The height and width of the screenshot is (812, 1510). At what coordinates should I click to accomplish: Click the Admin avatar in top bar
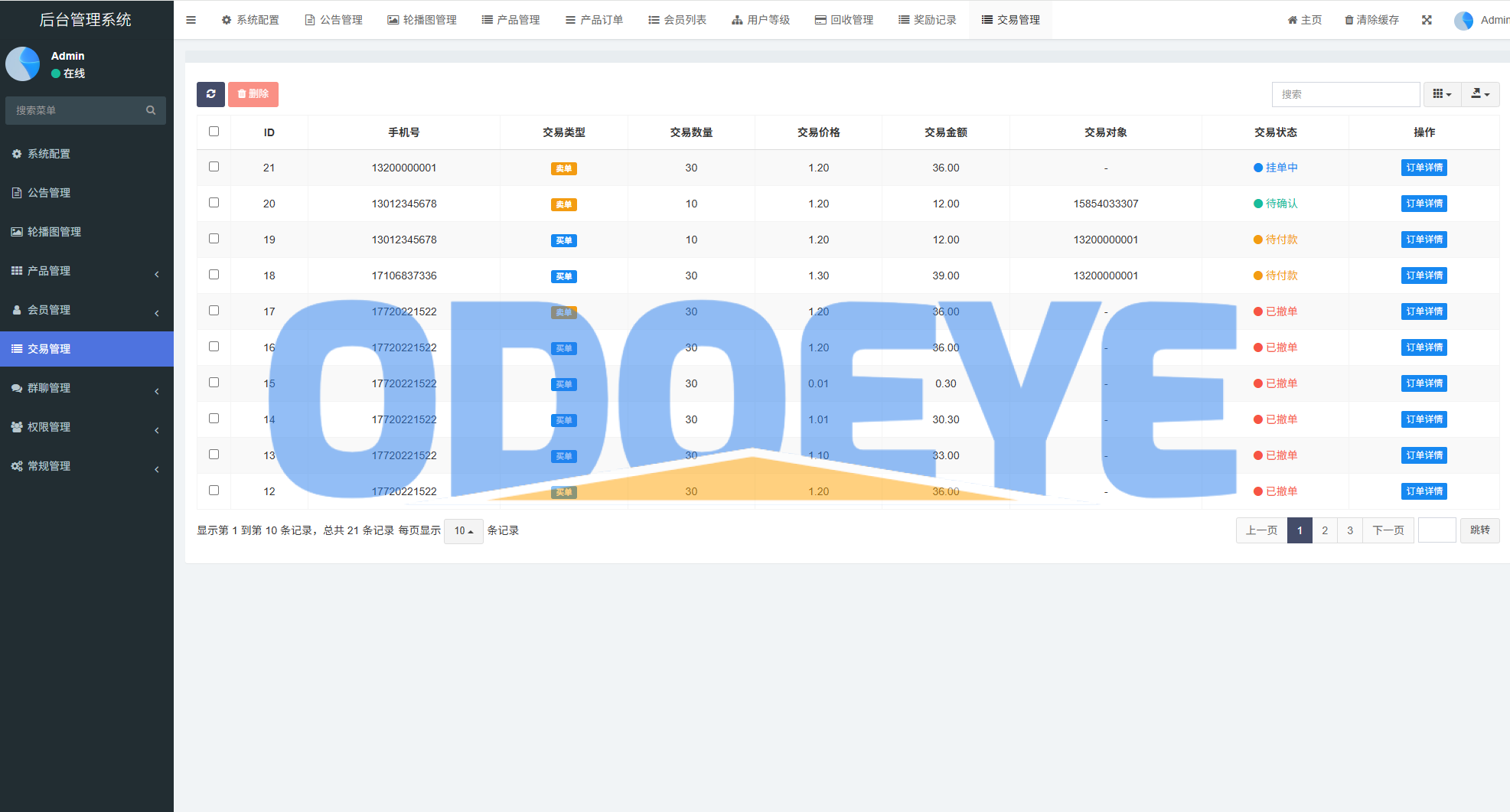pyautogui.click(x=1463, y=20)
